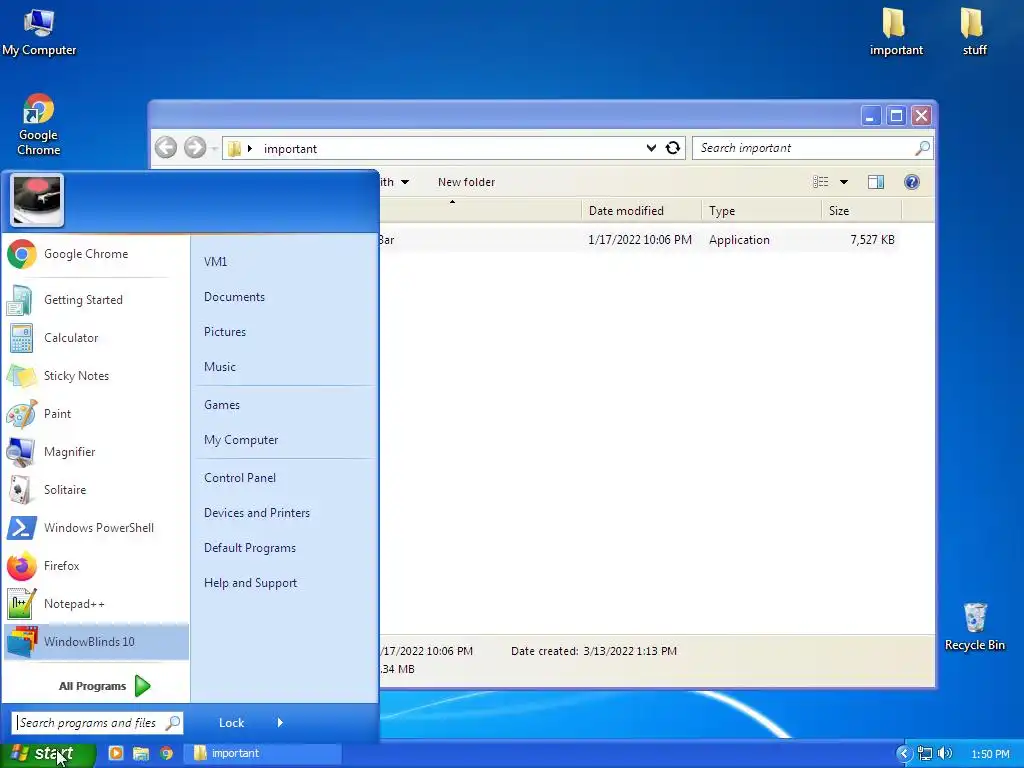Open VM1 user folder
Viewport: 1024px width, 768px height.
click(216, 262)
